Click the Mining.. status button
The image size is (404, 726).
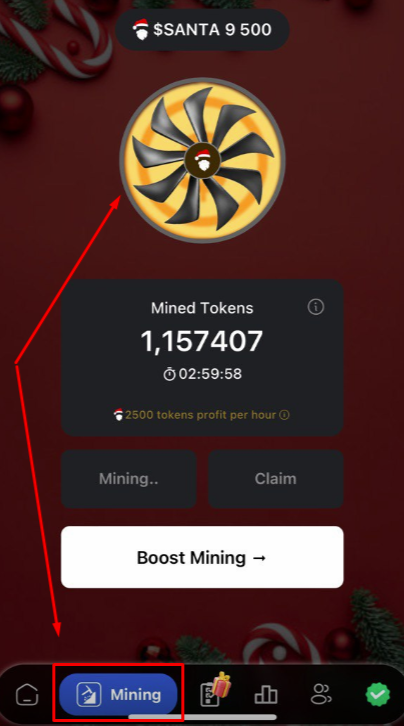point(129,479)
